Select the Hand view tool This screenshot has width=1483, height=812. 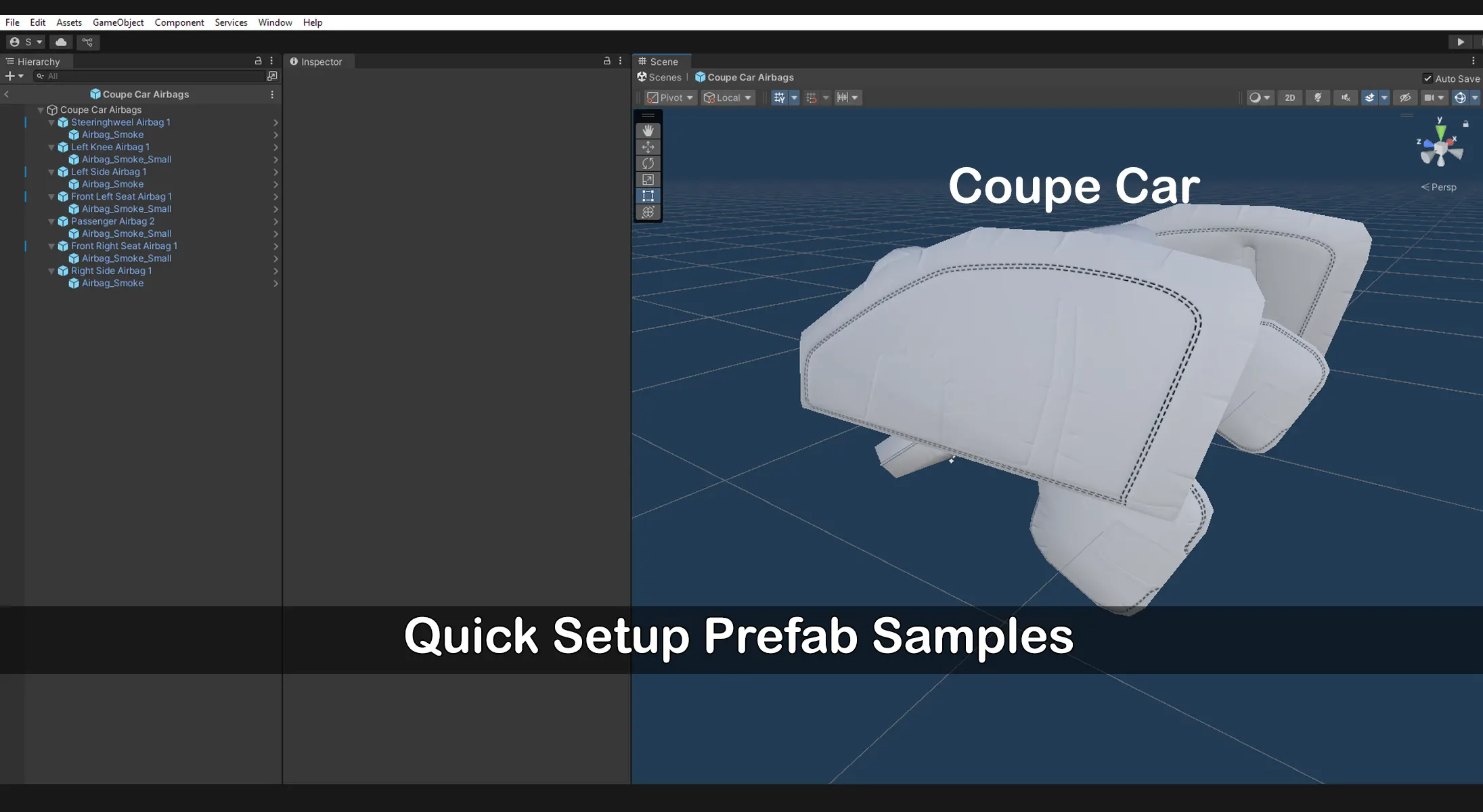tap(648, 131)
